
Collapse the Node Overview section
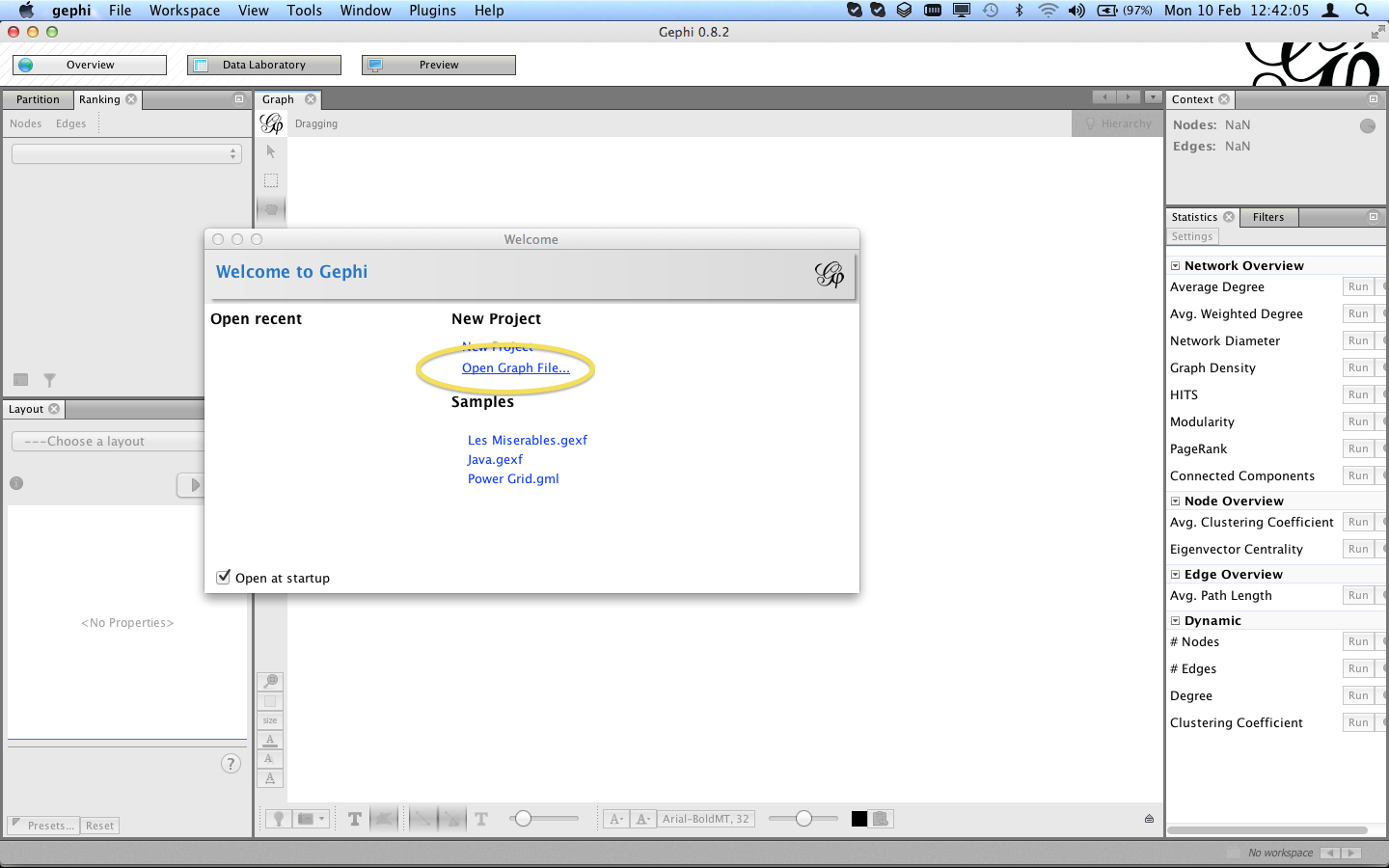[1175, 501]
